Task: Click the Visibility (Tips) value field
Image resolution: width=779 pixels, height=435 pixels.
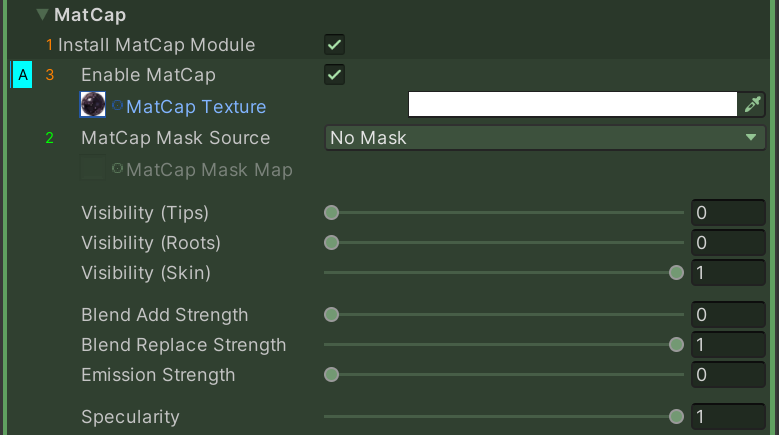Action: pos(728,213)
